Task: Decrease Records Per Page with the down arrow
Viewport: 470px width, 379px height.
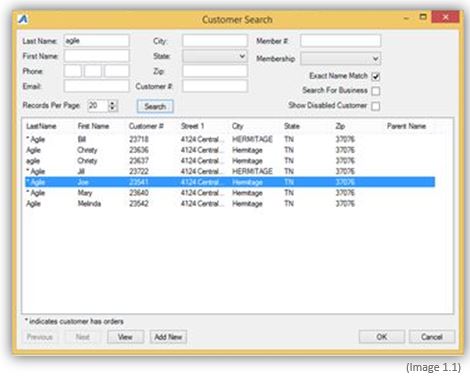Action: [113, 109]
